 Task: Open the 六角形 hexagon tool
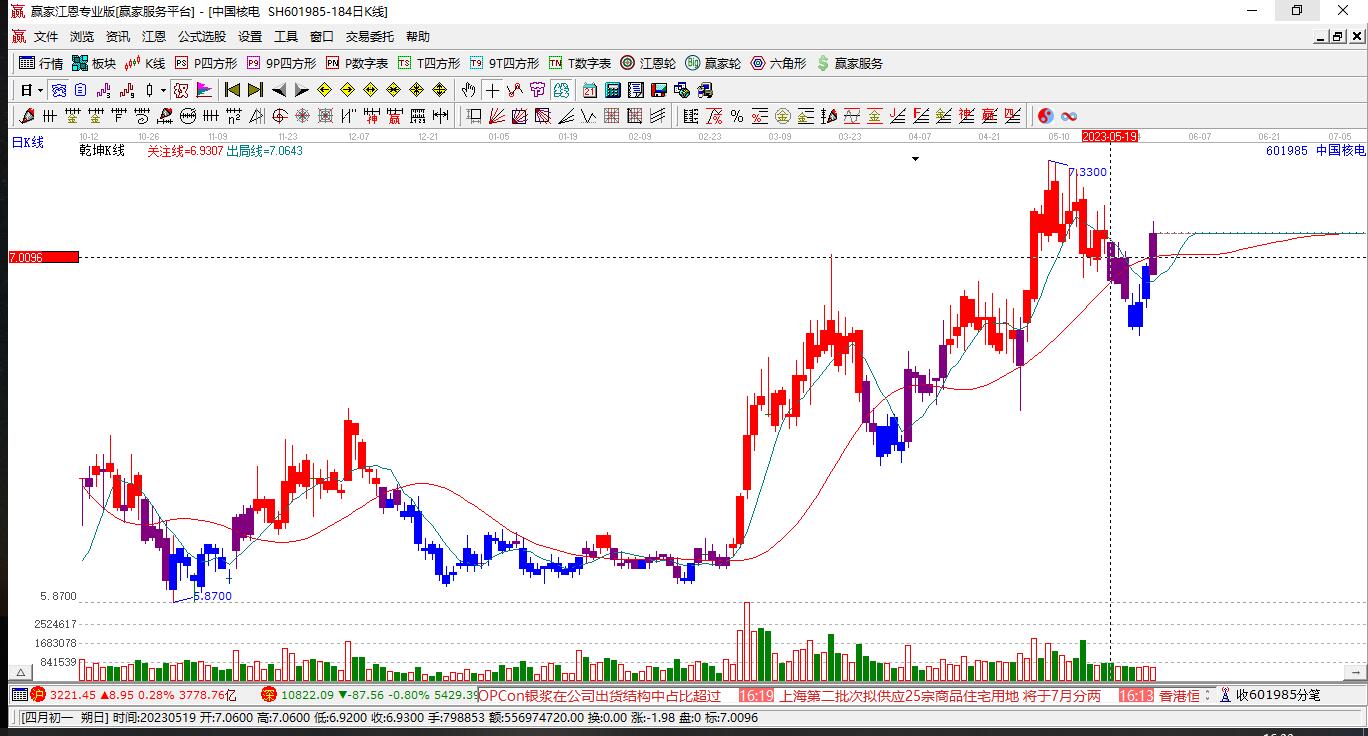(x=779, y=63)
